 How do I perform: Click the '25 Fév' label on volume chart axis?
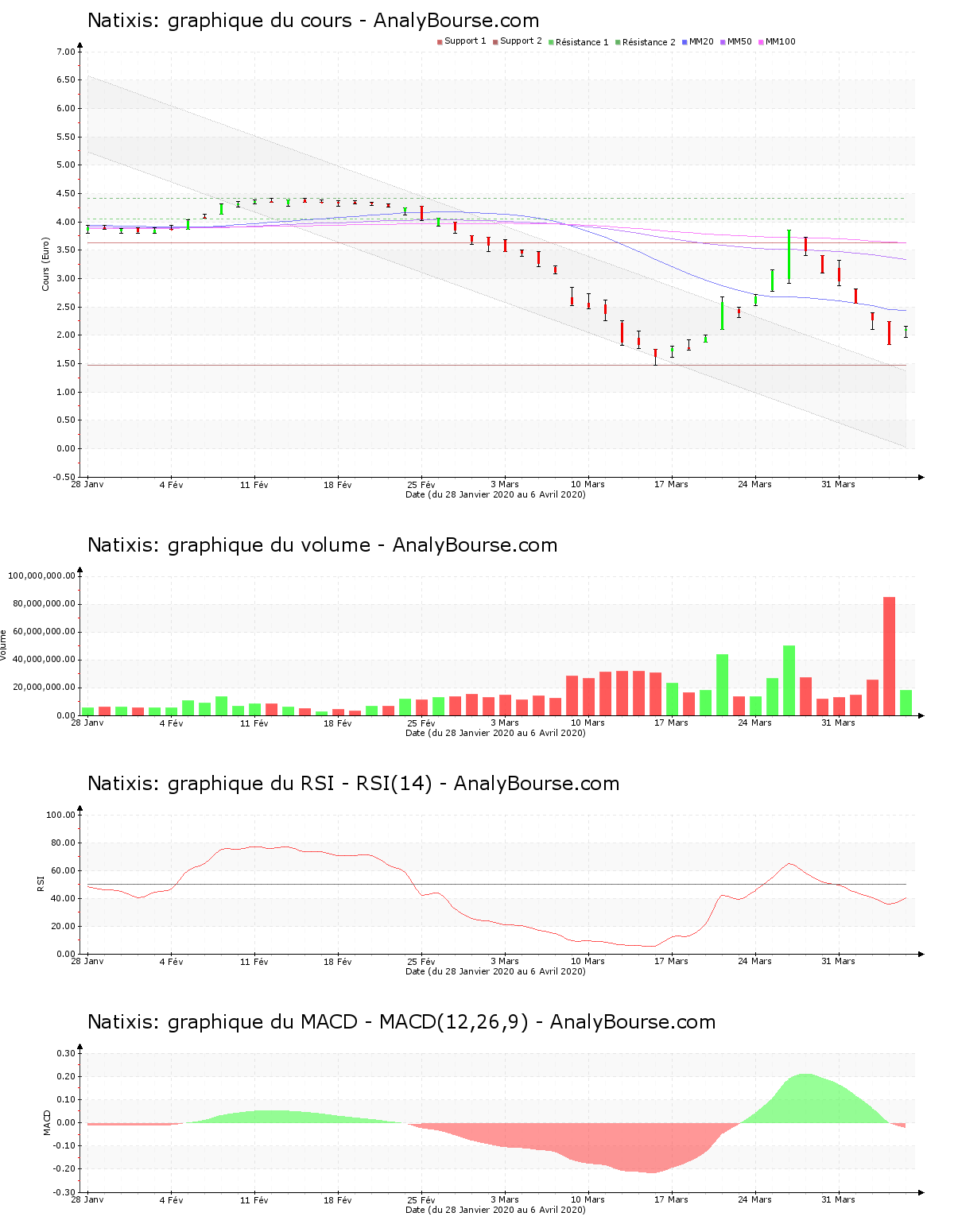tap(421, 723)
